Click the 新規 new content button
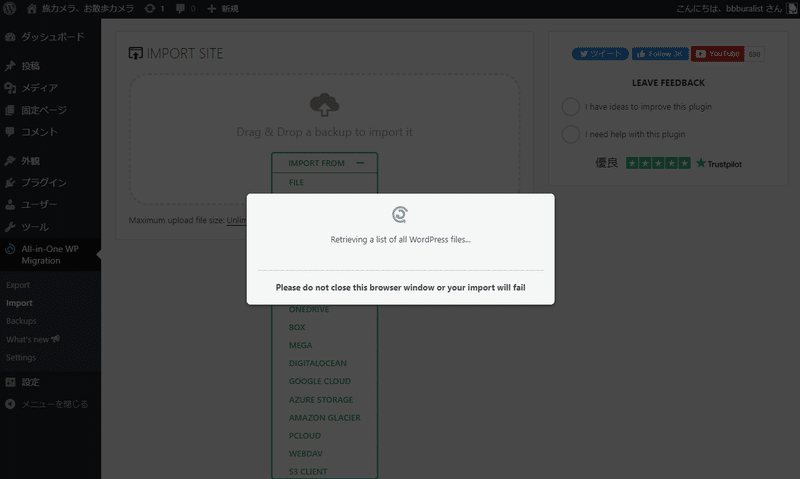Viewport: 800px width, 479px height. click(223, 8)
